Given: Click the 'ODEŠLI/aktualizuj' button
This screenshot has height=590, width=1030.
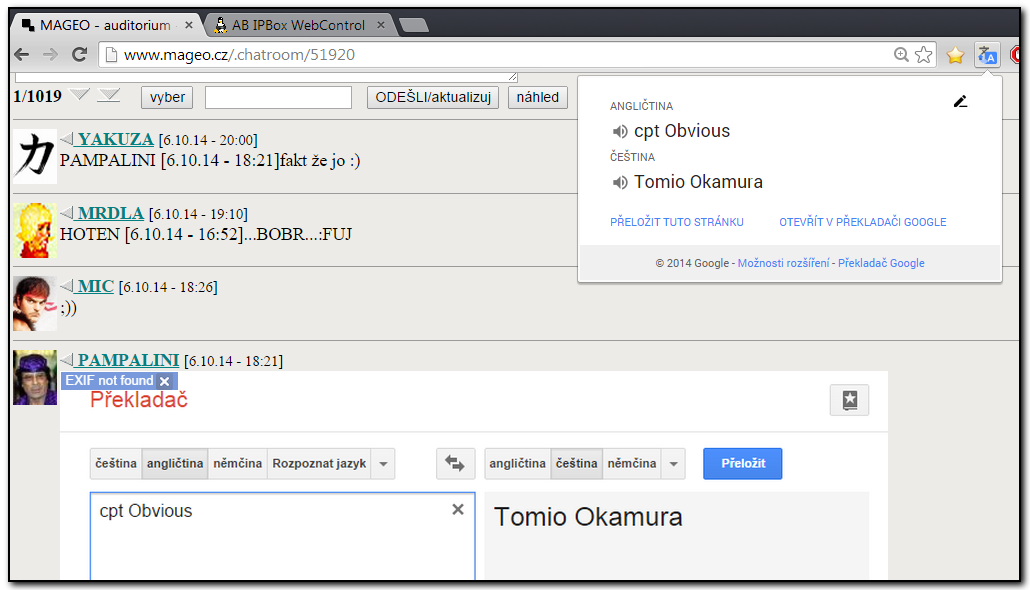Looking at the screenshot, I should 433,97.
